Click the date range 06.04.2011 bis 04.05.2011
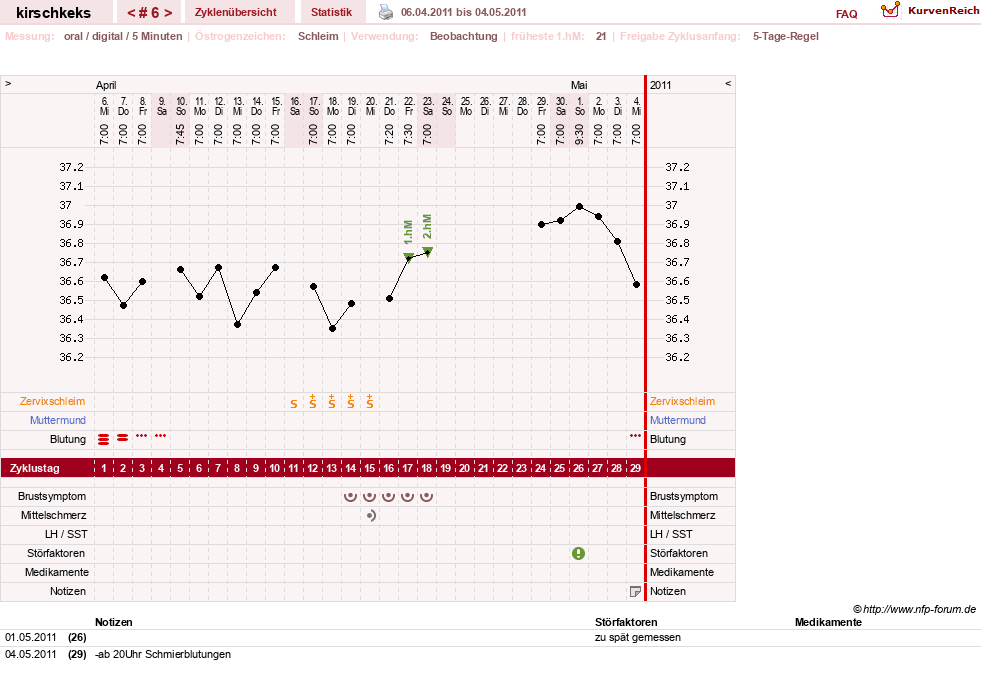 [464, 12]
